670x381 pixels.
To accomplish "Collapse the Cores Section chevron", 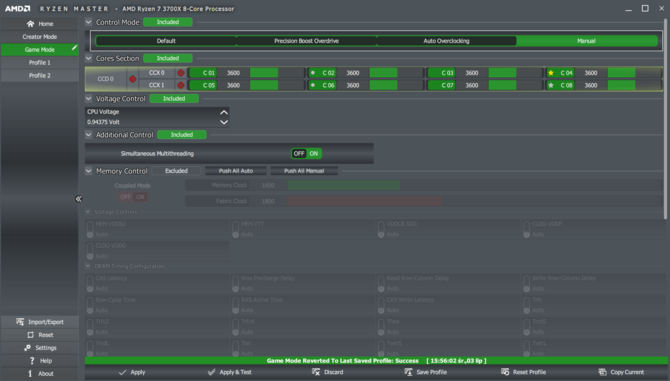I will (88, 58).
